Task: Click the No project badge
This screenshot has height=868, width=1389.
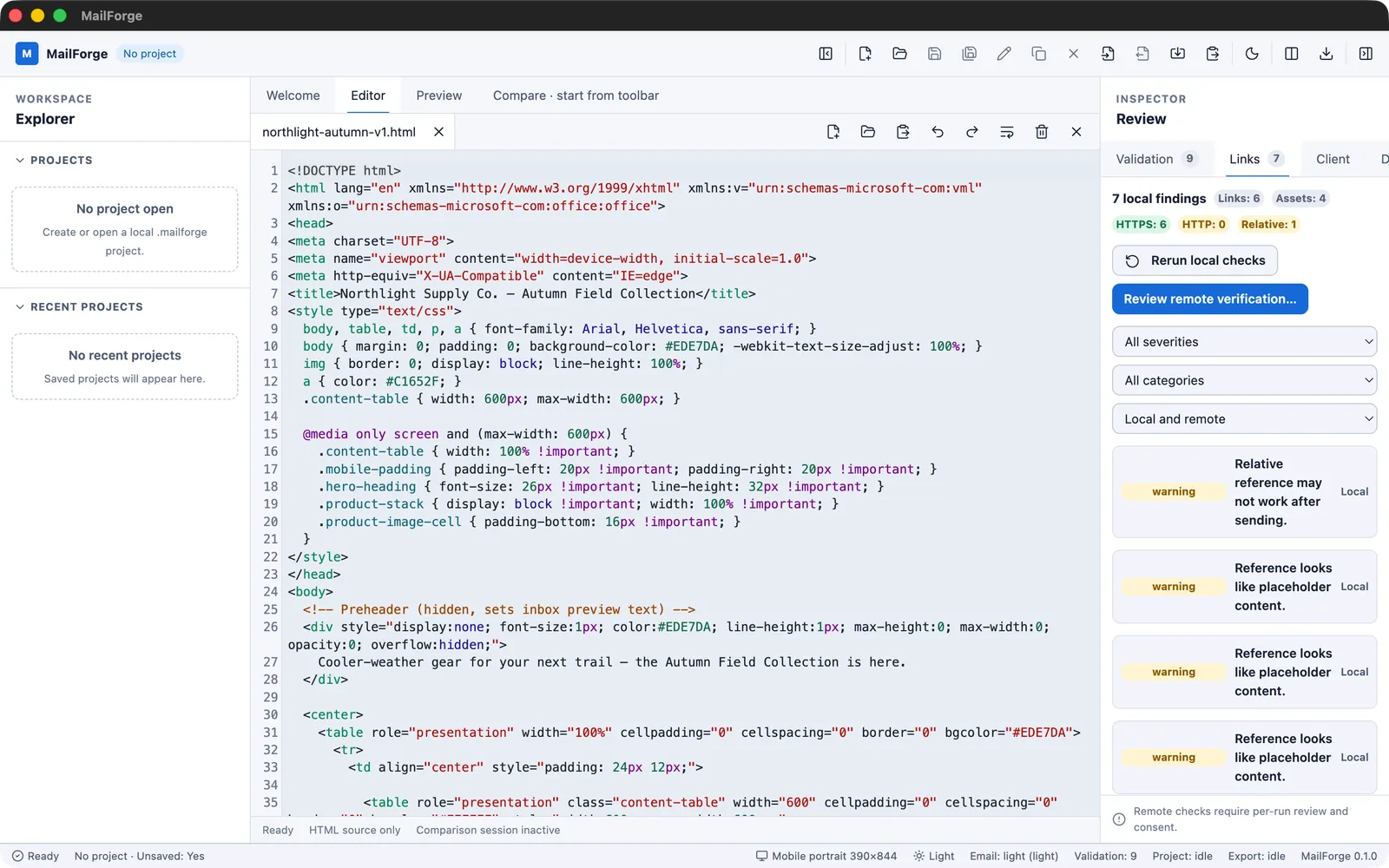Action: 149,54
